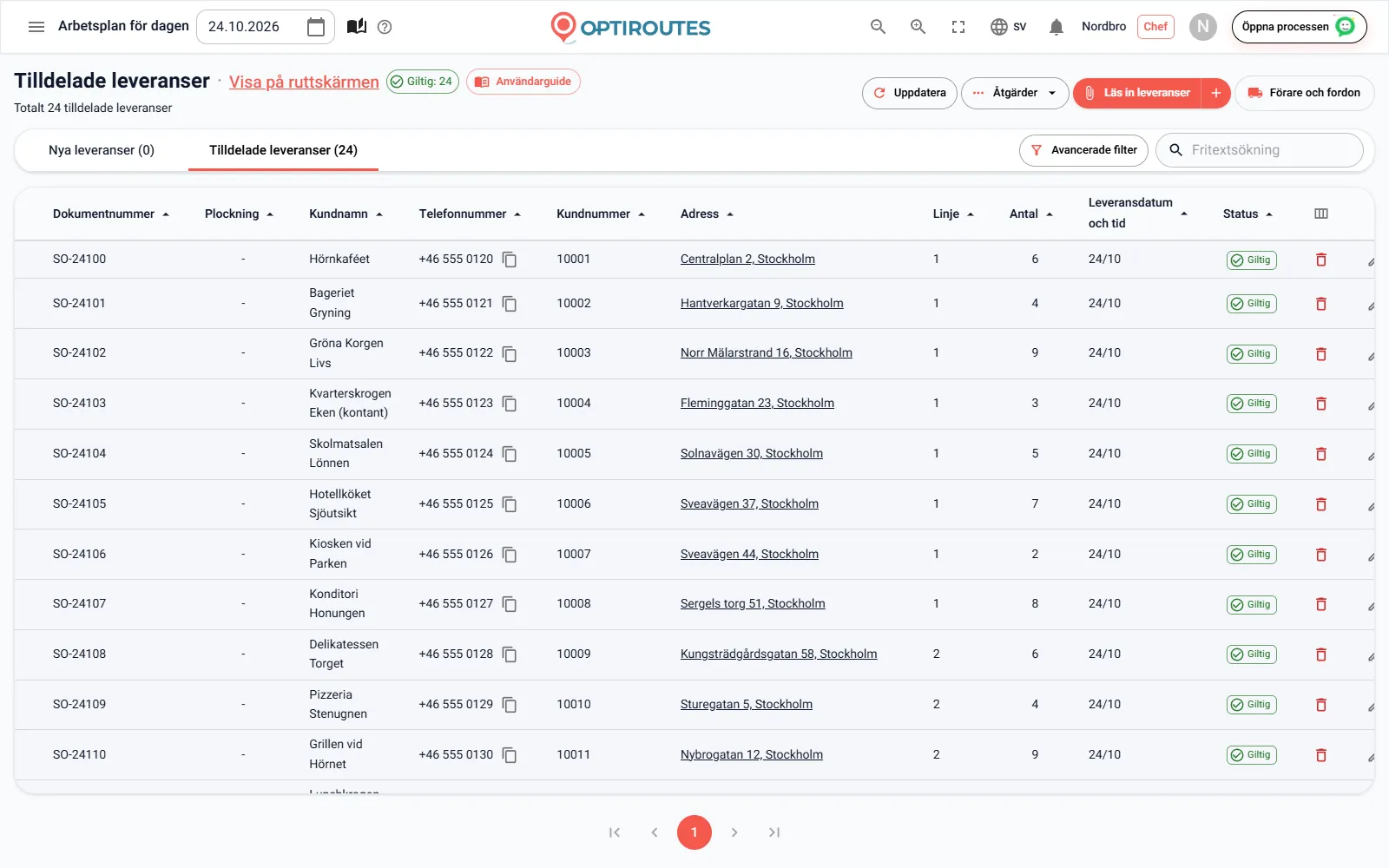
Task: Click Öppna processen button
Action: pos(1299,27)
